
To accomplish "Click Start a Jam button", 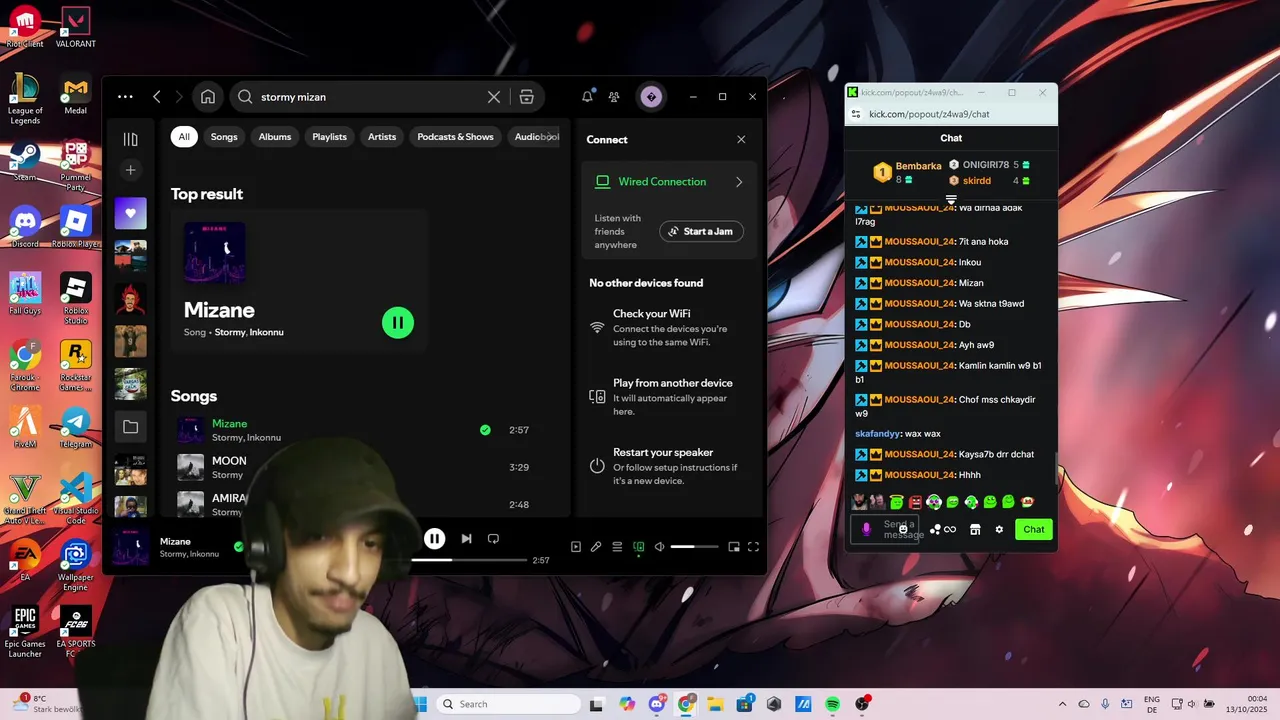I will pos(701,231).
